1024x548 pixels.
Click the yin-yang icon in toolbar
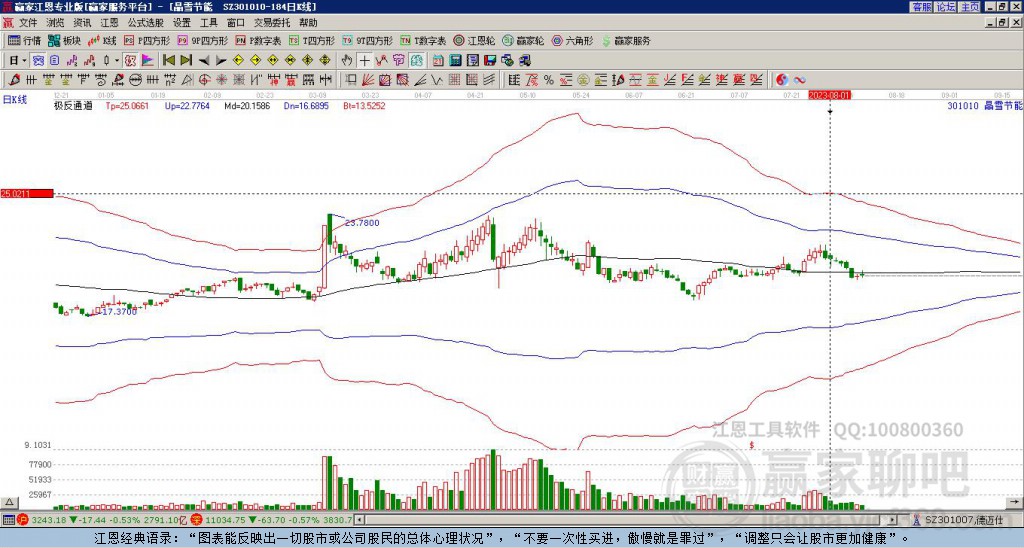pos(781,80)
